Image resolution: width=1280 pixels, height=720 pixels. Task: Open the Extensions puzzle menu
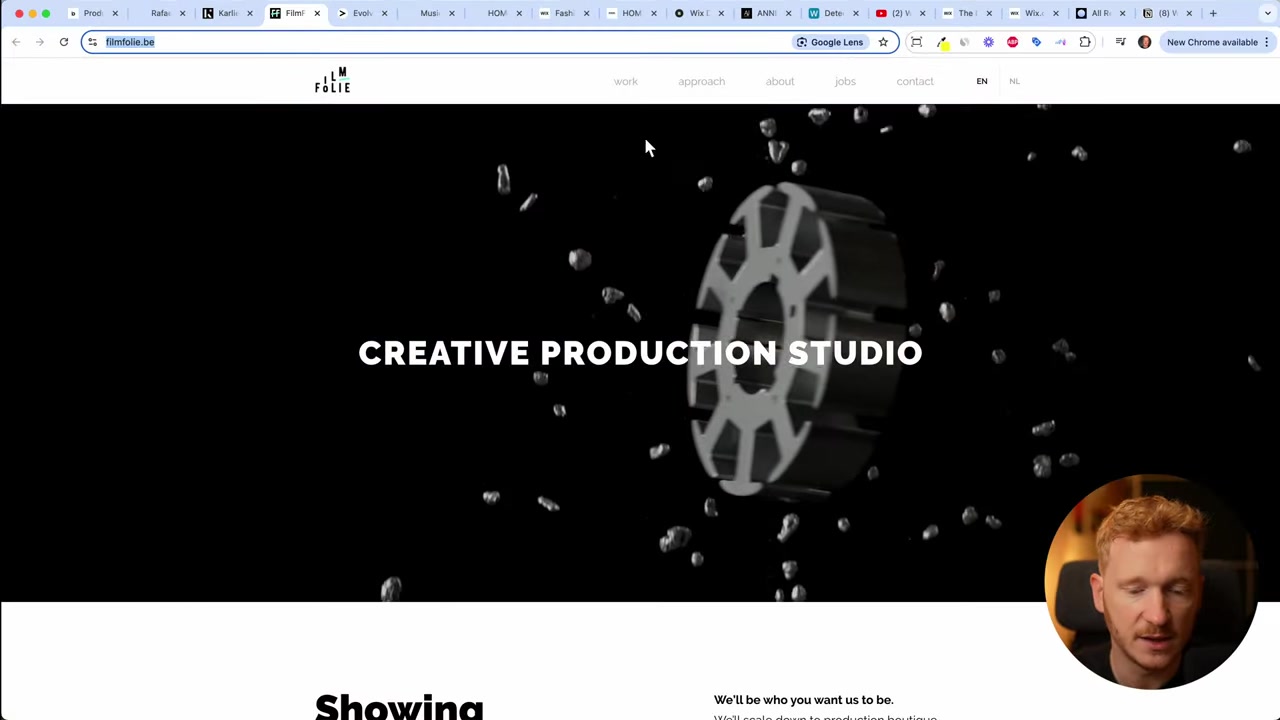click(1085, 42)
